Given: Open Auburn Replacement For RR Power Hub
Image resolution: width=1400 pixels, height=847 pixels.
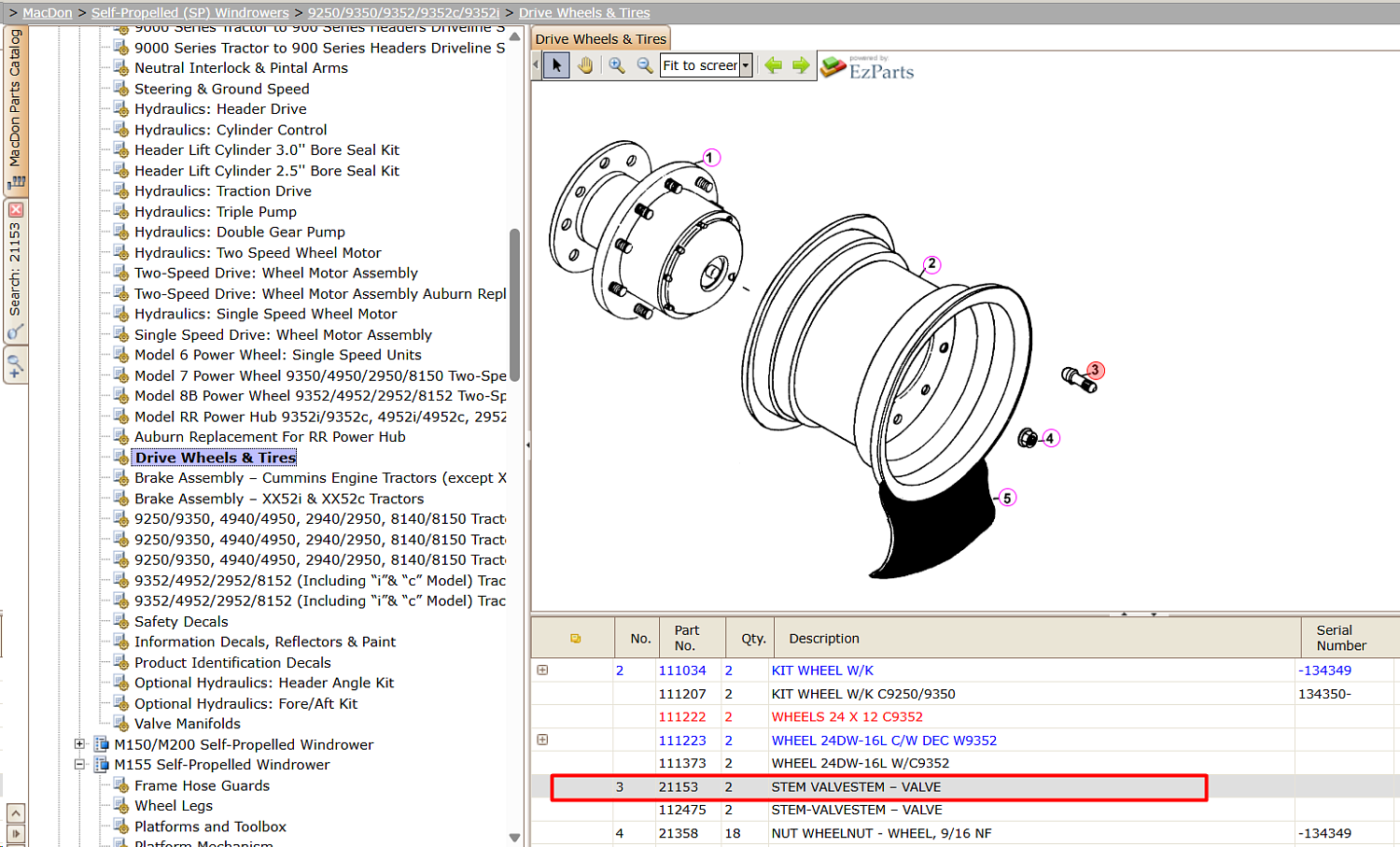Looking at the screenshot, I should point(270,437).
